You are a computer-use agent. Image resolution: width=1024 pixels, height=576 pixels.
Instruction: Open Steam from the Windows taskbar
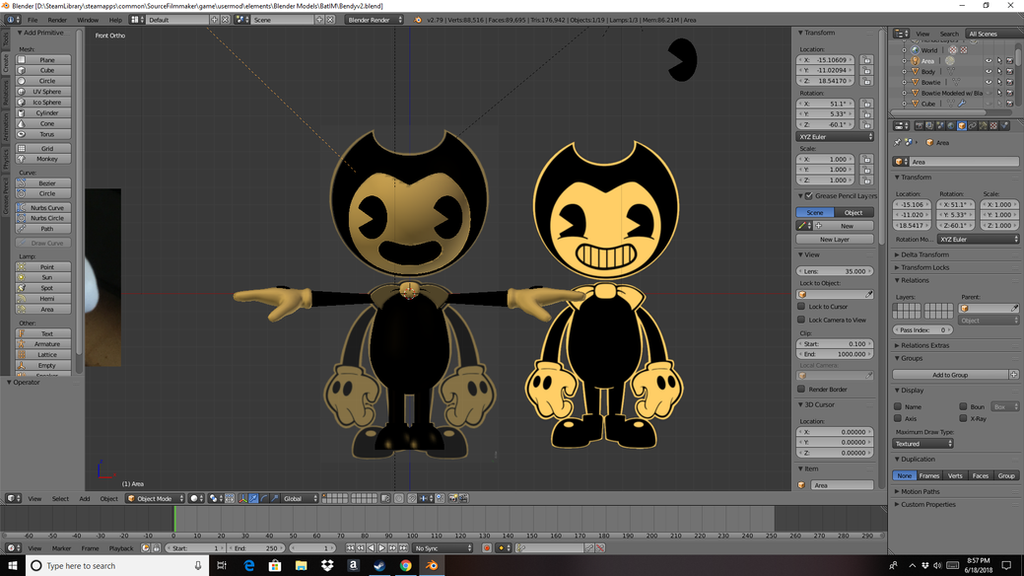[x=379, y=566]
